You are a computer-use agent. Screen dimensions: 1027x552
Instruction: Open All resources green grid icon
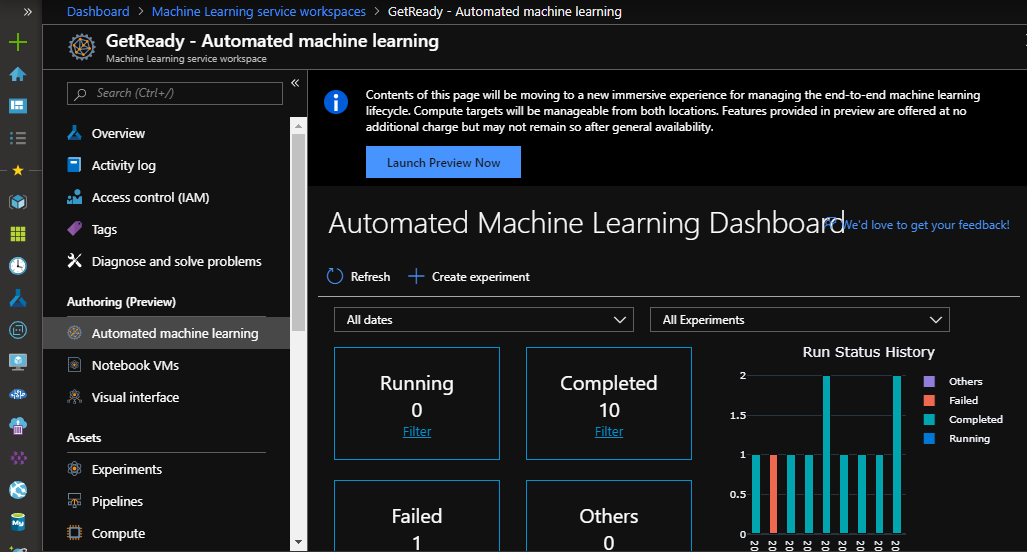(18, 234)
